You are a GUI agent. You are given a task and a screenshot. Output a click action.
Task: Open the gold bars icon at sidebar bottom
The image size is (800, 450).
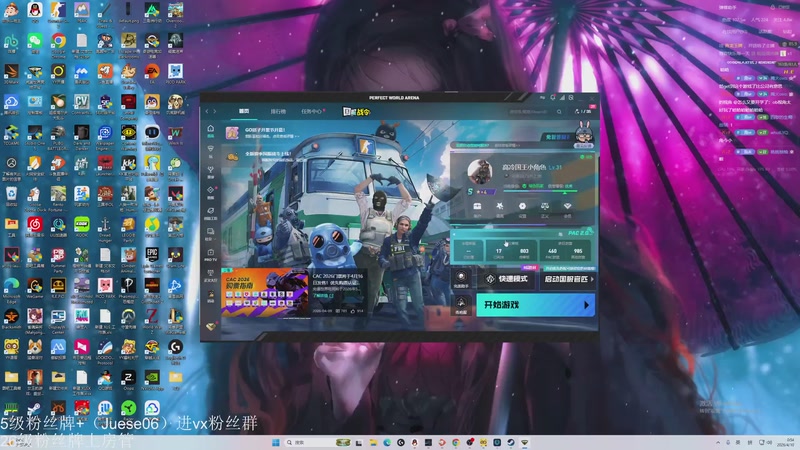coord(211,326)
